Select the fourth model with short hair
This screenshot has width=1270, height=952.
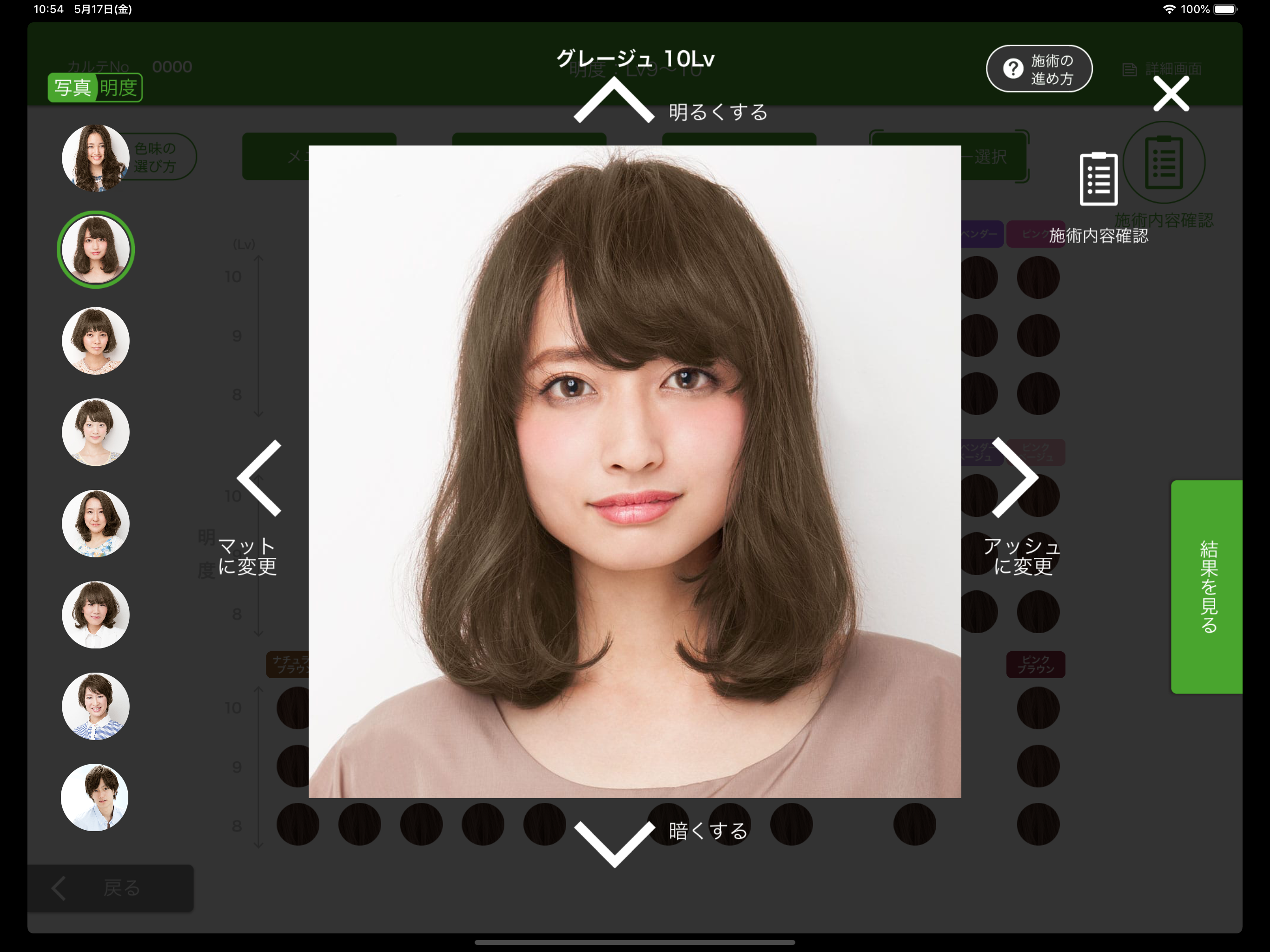[95, 432]
